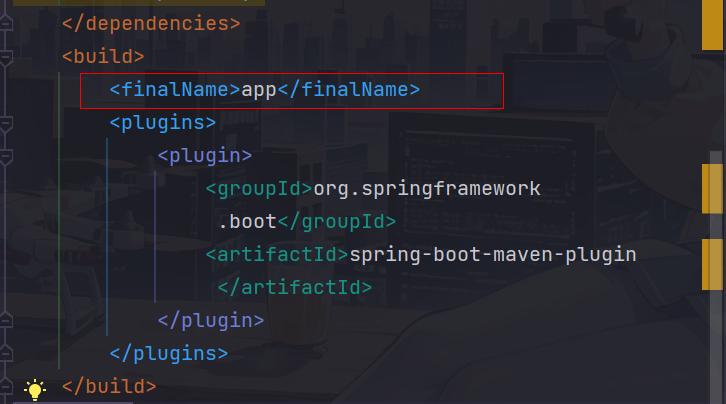Jump to warning stripe beside groupId line

coord(712,189)
